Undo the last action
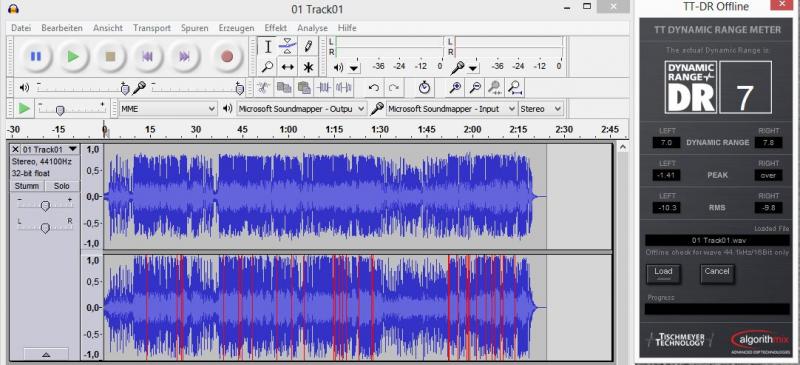Viewport: 800px width, 365px height. [373, 88]
